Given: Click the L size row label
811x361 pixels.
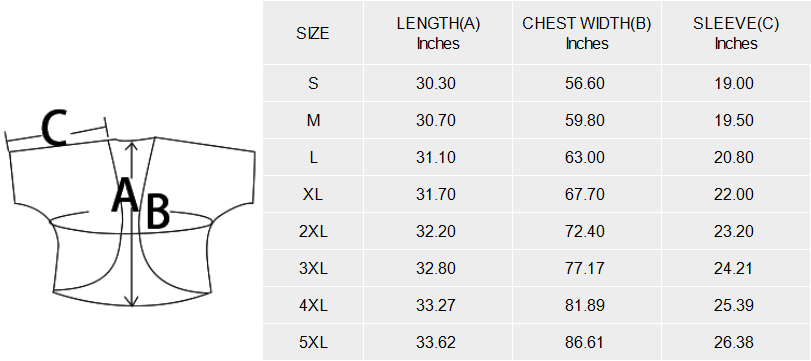Looking at the screenshot, I should [313, 157].
